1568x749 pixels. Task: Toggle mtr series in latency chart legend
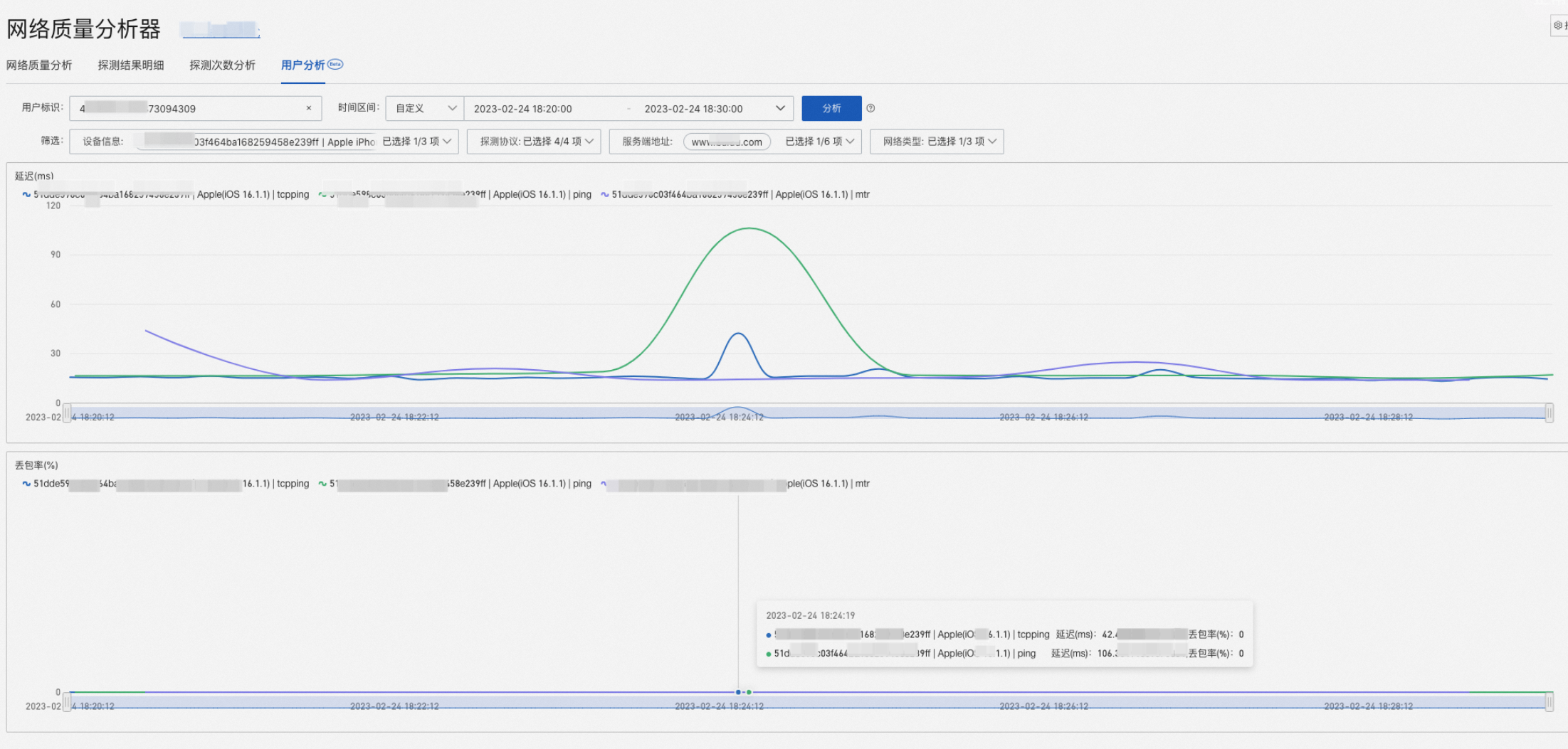735,194
